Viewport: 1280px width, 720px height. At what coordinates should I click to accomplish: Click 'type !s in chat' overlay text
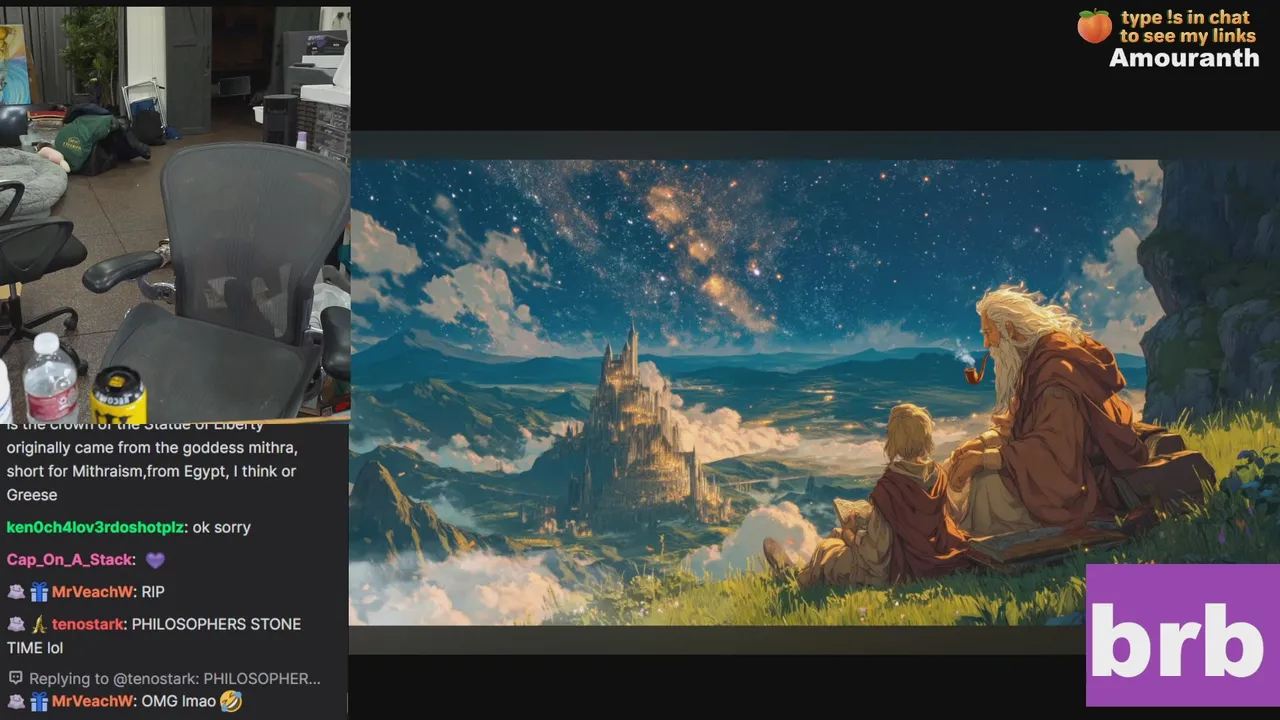1186,17
